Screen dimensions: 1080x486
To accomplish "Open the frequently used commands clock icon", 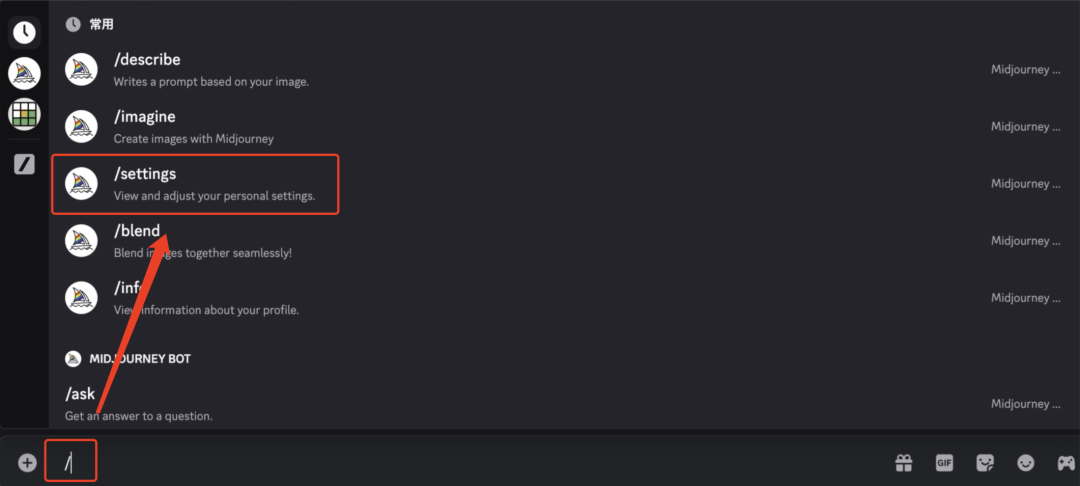I will [x=24, y=32].
